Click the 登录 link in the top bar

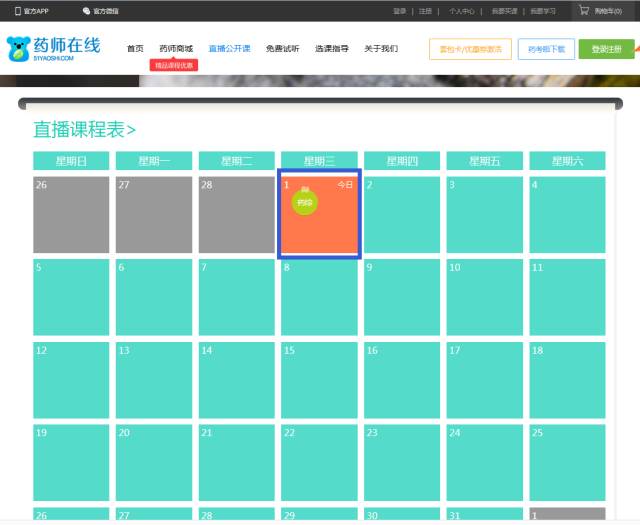click(399, 11)
